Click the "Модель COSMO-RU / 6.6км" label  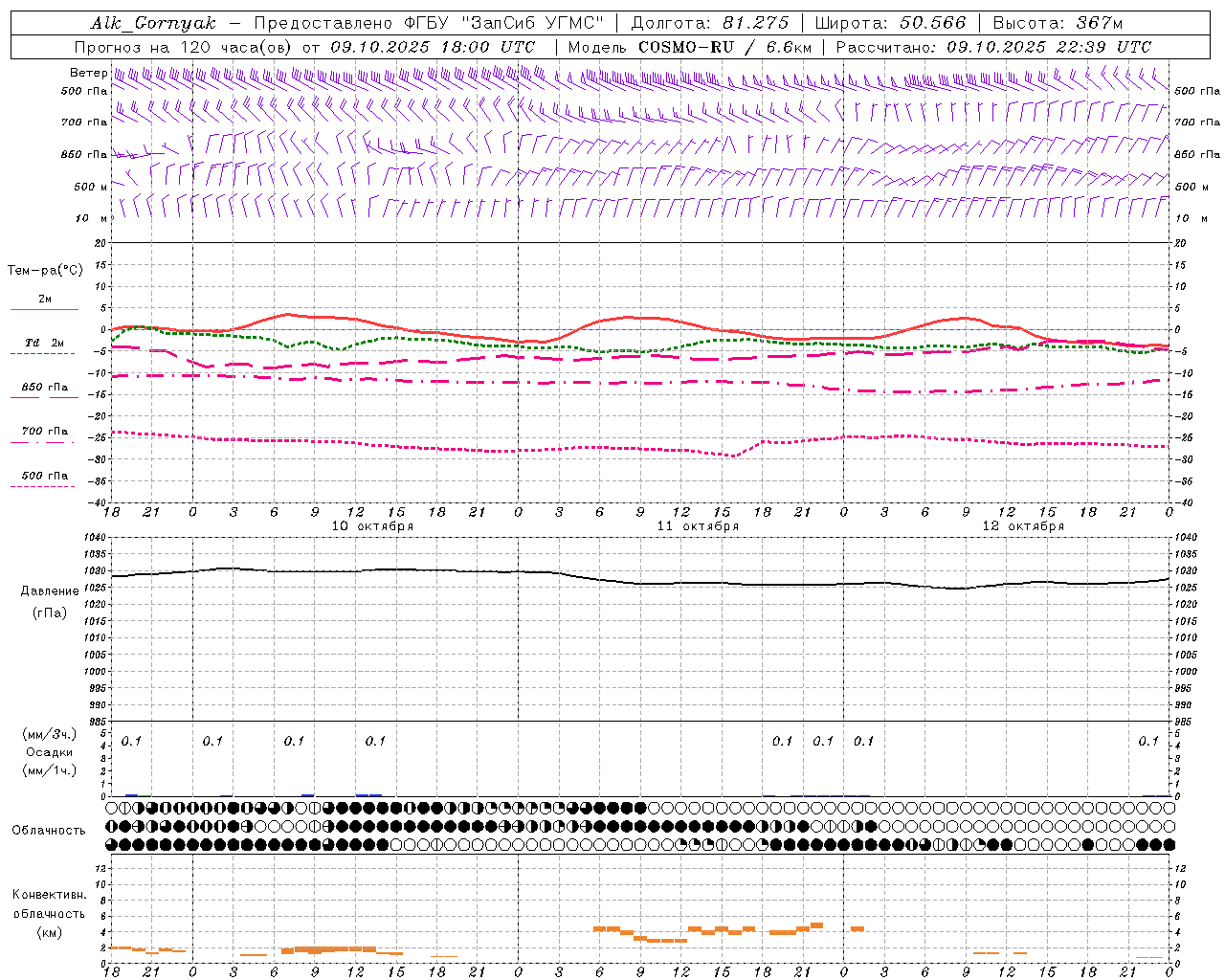(x=690, y=47)
